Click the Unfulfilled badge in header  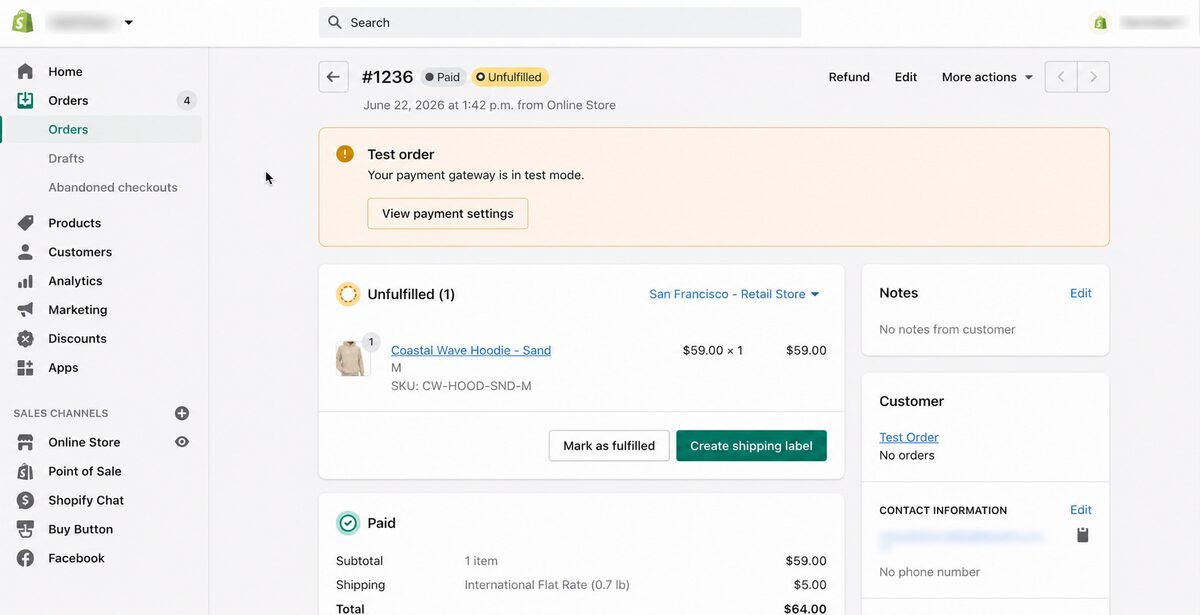click(510, 77)
